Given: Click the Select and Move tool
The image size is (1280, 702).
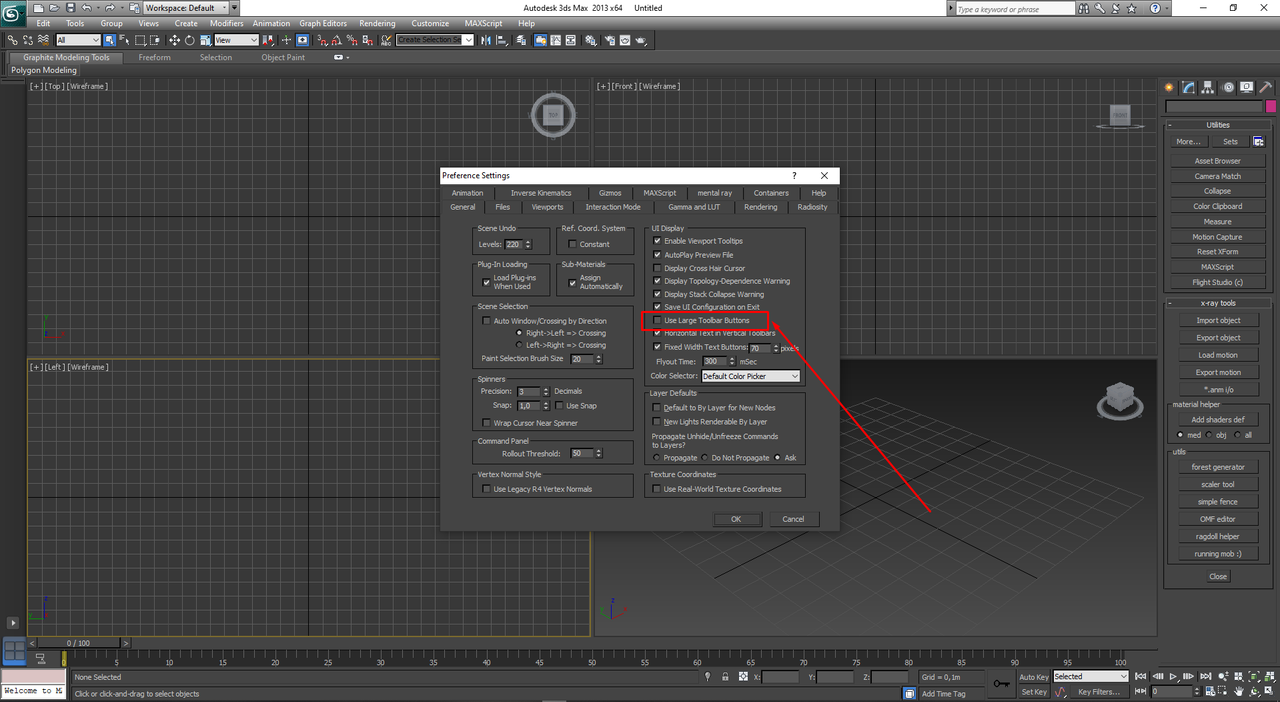Looking at the screenshot, I should point(174,40).
